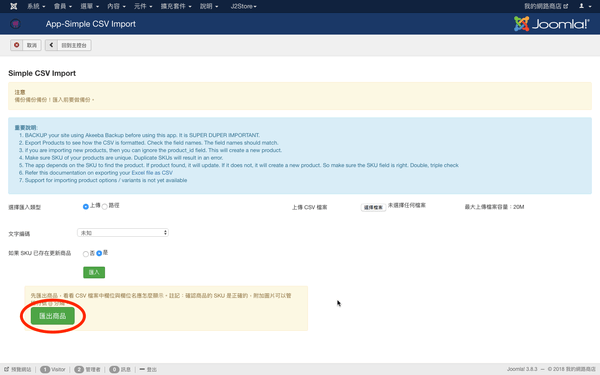Click the green 匯出商品 button

coord(53,316)
